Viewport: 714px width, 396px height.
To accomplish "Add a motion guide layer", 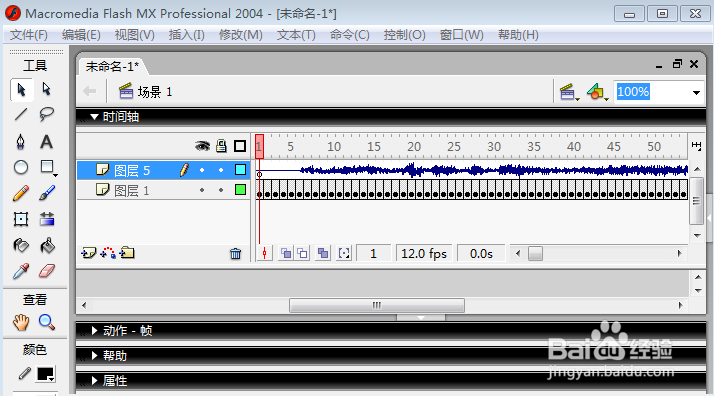I will pyautogui.click(x=108, y=253).
